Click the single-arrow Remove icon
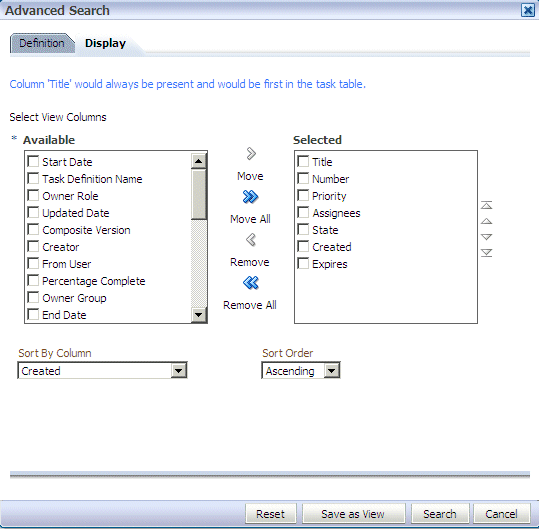Screen dimensions: 539x529 click(251, 240)
